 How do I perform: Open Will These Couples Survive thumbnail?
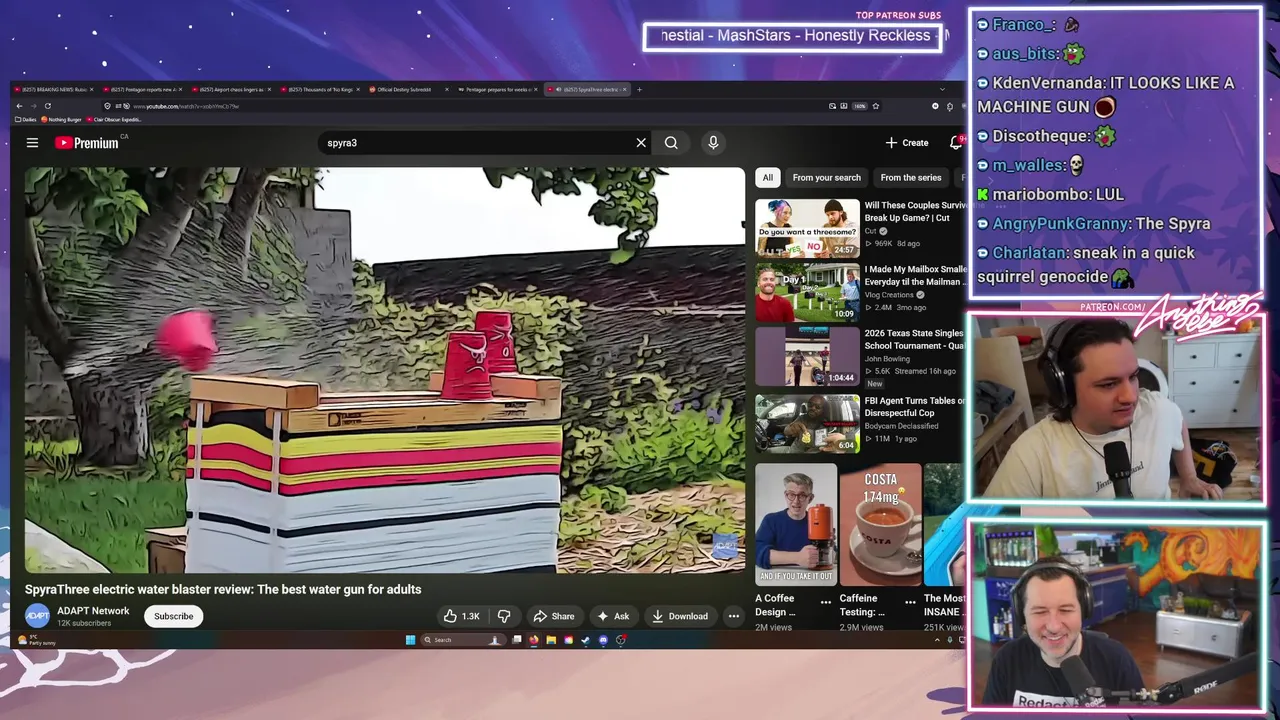tap(807, 228)
